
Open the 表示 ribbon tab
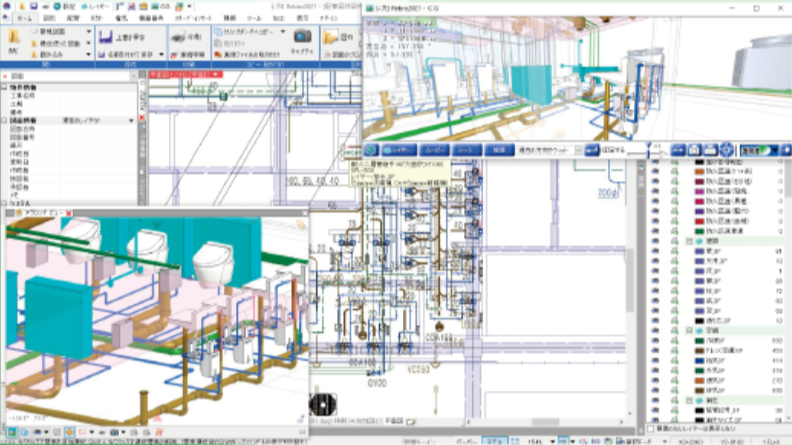pos(302,18)
